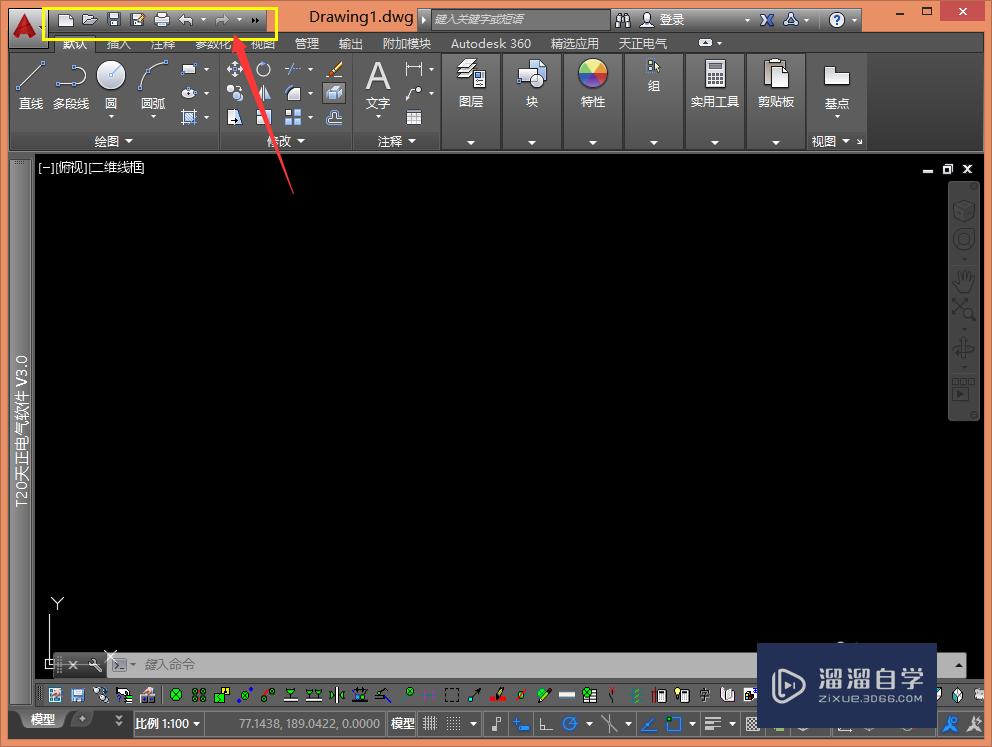The height and width of the screenshot is (747, 992).
Task: Expand the Annotation (注释) panel
Action: click(396, 141)
